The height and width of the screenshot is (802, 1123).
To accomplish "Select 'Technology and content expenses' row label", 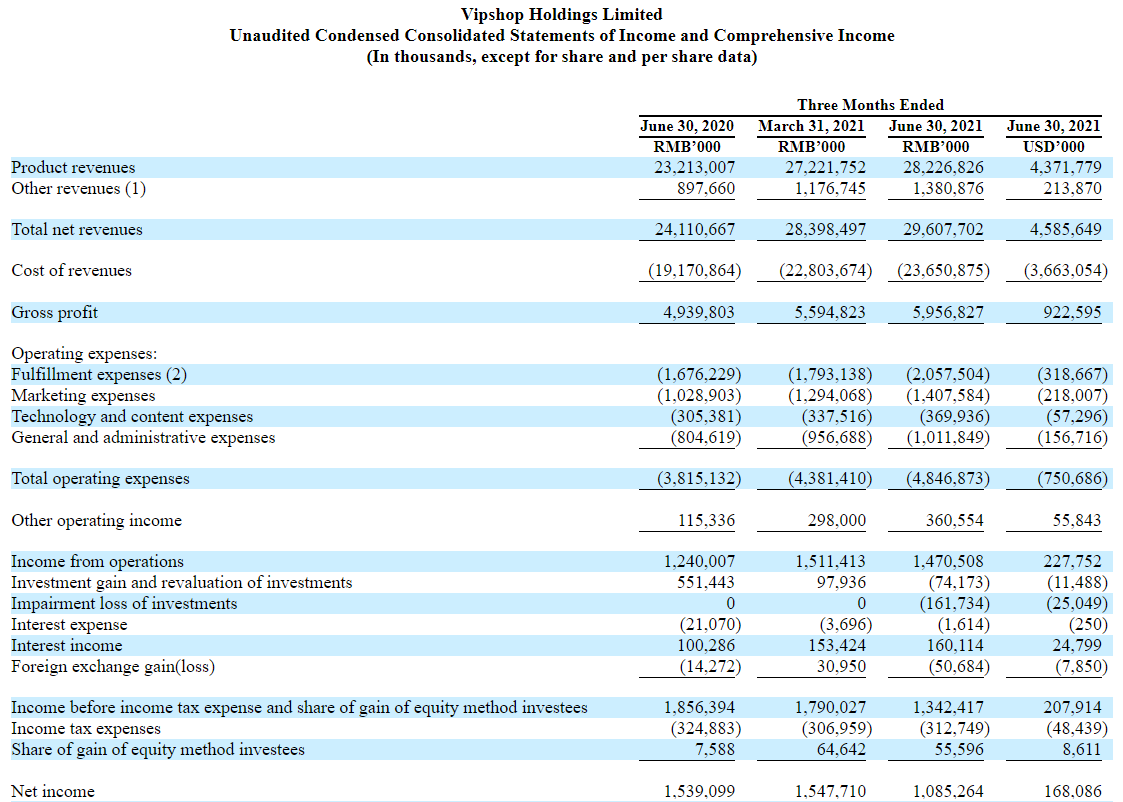I will click(132, 417).
